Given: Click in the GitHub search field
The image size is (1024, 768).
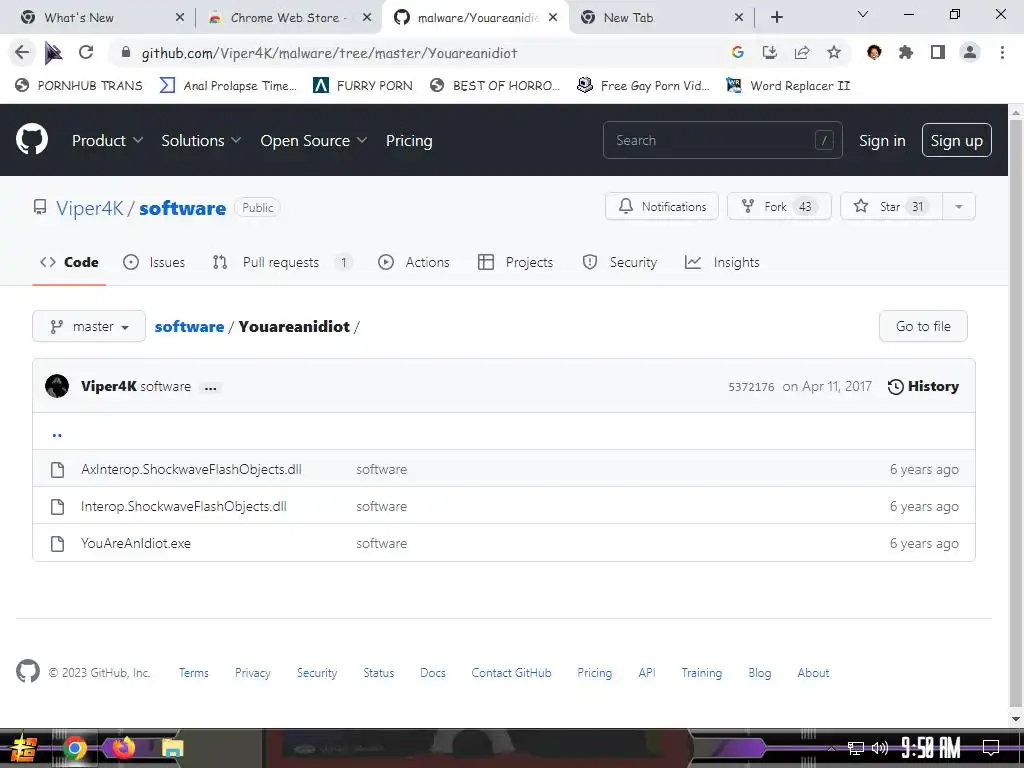Looking at the screenshot, I should click(x=722, y=140).
